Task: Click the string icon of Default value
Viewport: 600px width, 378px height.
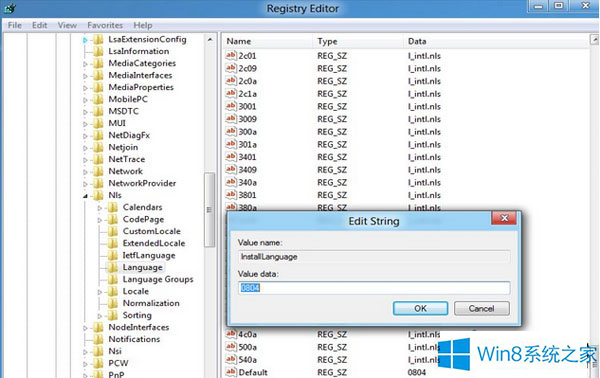Action: click(x=231, y=372)
